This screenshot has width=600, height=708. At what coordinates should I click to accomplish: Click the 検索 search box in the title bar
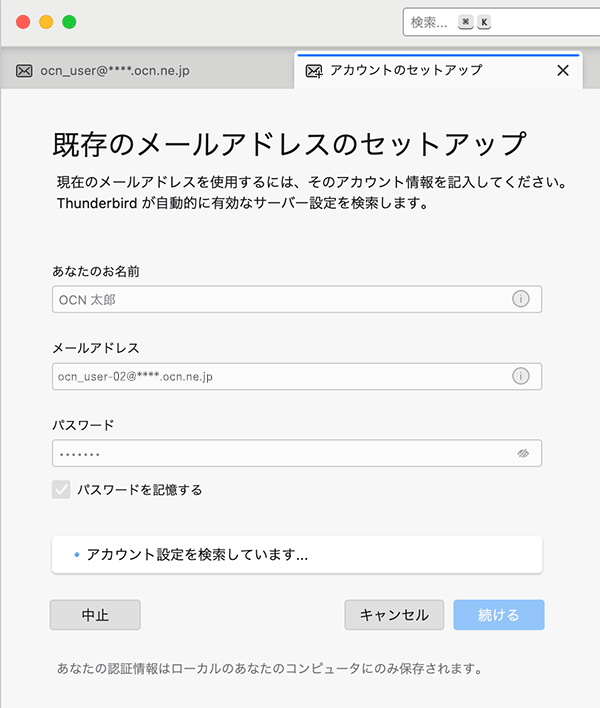[500, 22]
